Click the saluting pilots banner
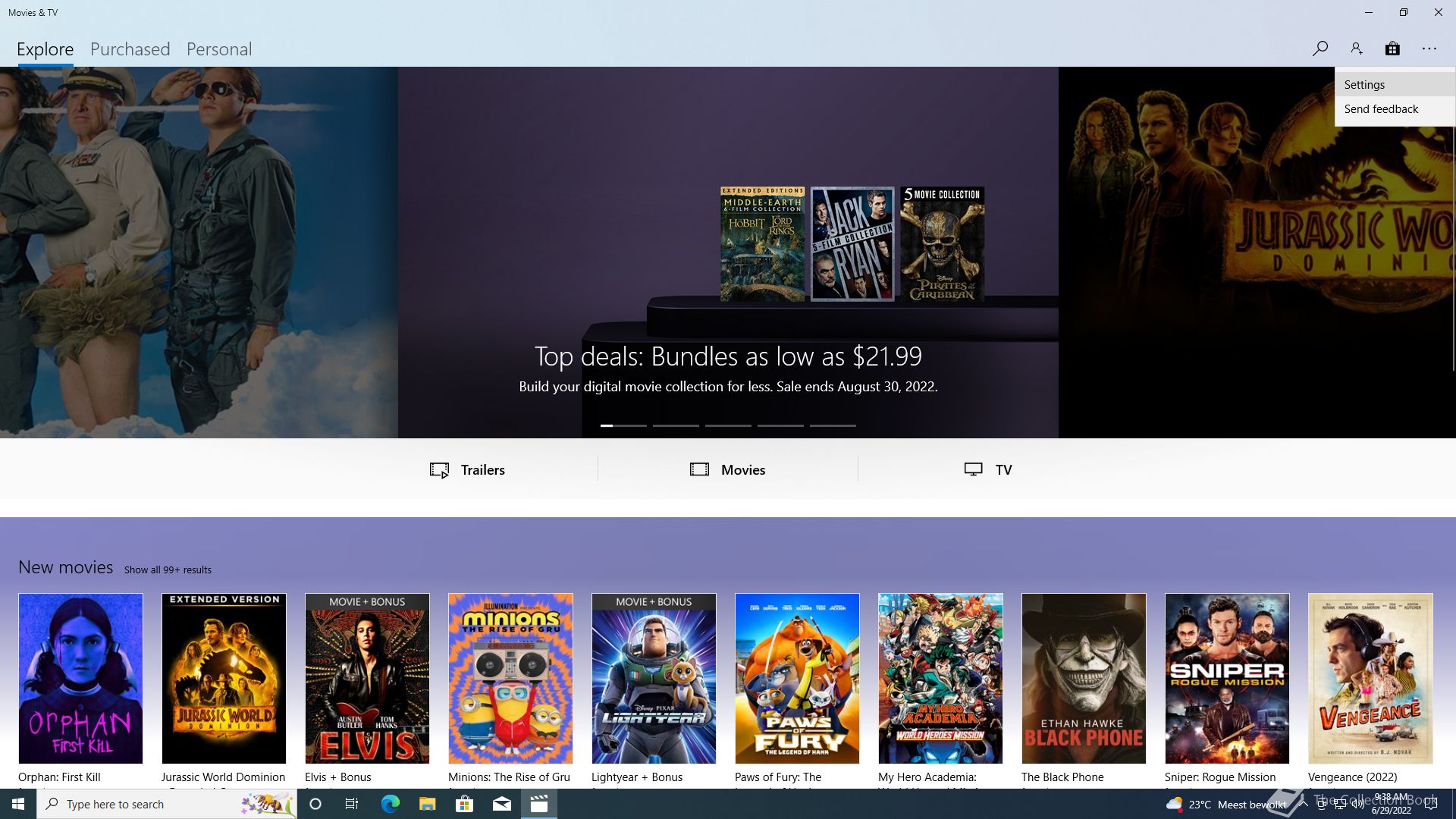The height and width of the screenshot is (819, 1456). (199, 253)
